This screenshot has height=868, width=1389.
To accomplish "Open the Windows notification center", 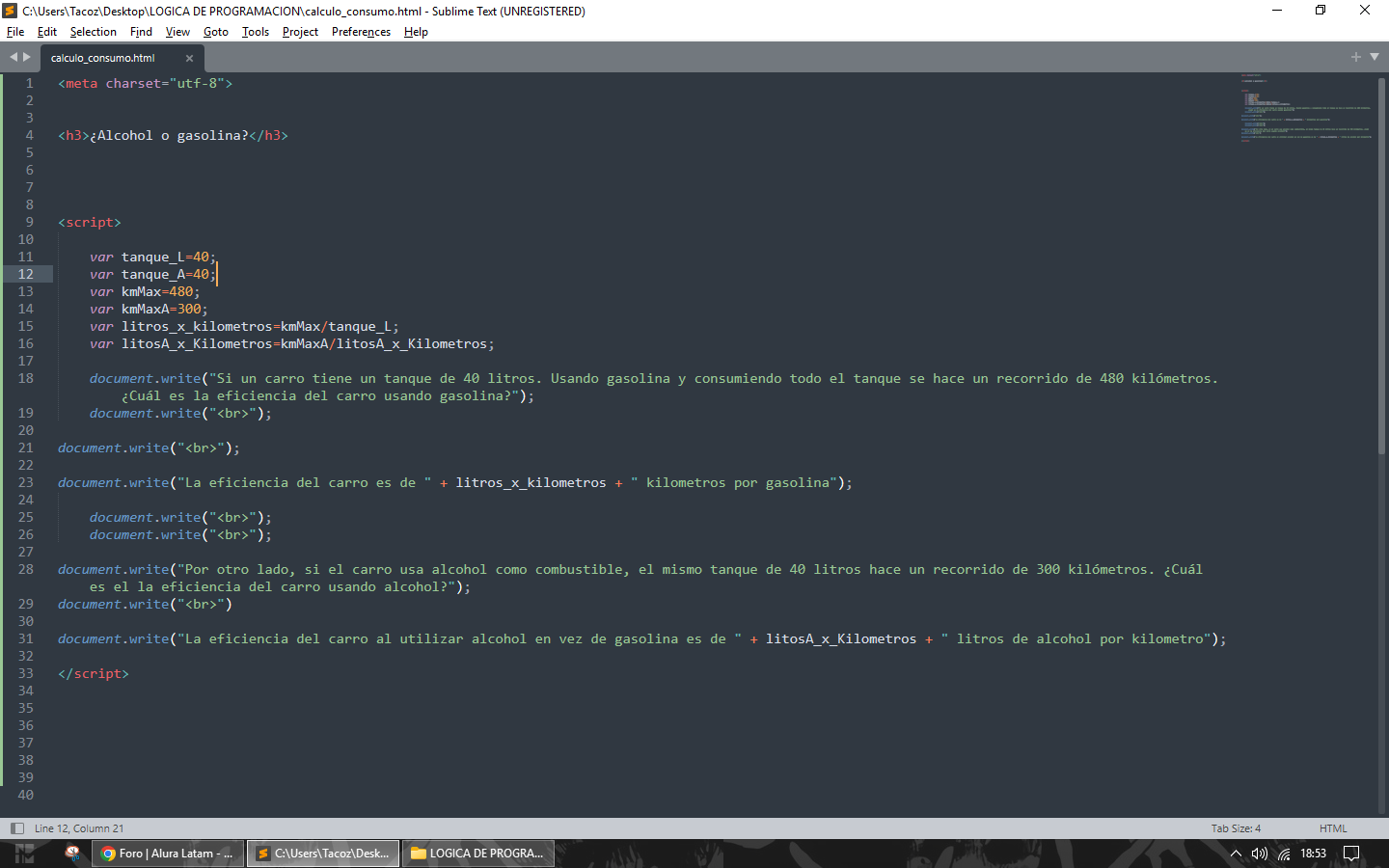I will 1351,854.
